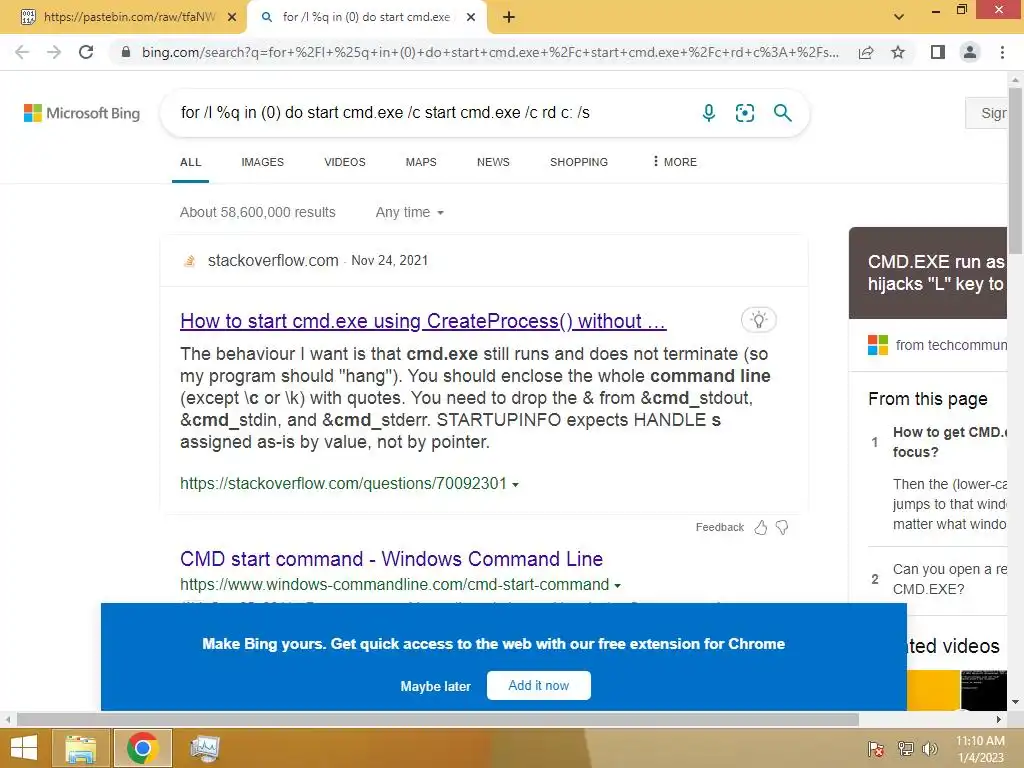Screen dimensions: 1024x768
Task: Click Action Center flag tray icon
Action: (x=876, y=749)
